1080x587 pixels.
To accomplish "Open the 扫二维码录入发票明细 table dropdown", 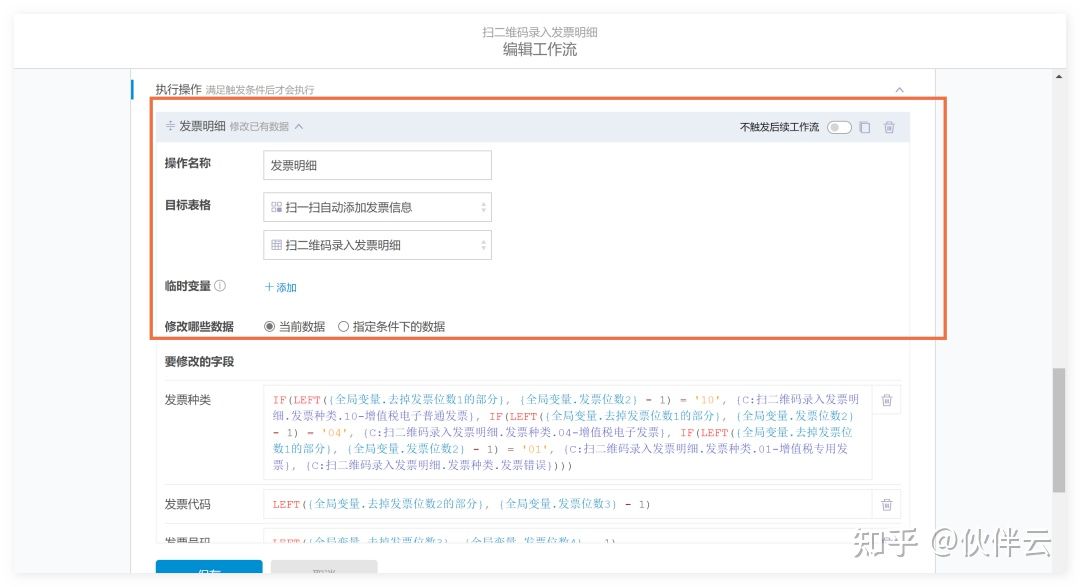I will tap(378, 245).
